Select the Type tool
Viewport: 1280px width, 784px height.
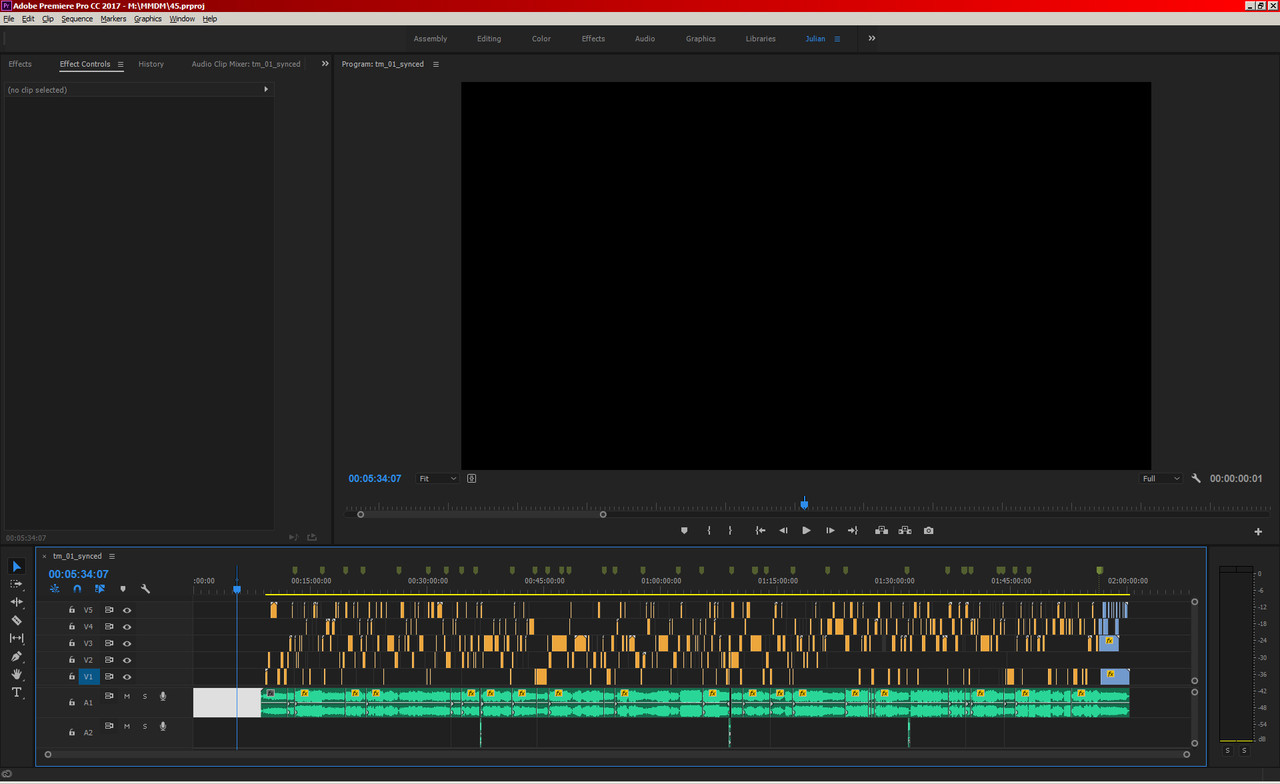point(16,692)
